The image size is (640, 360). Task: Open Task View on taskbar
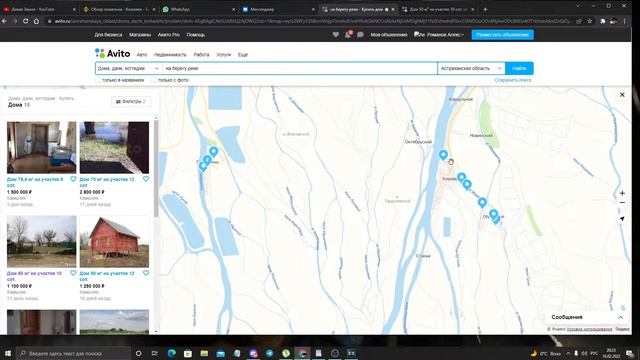click(155, 353)
